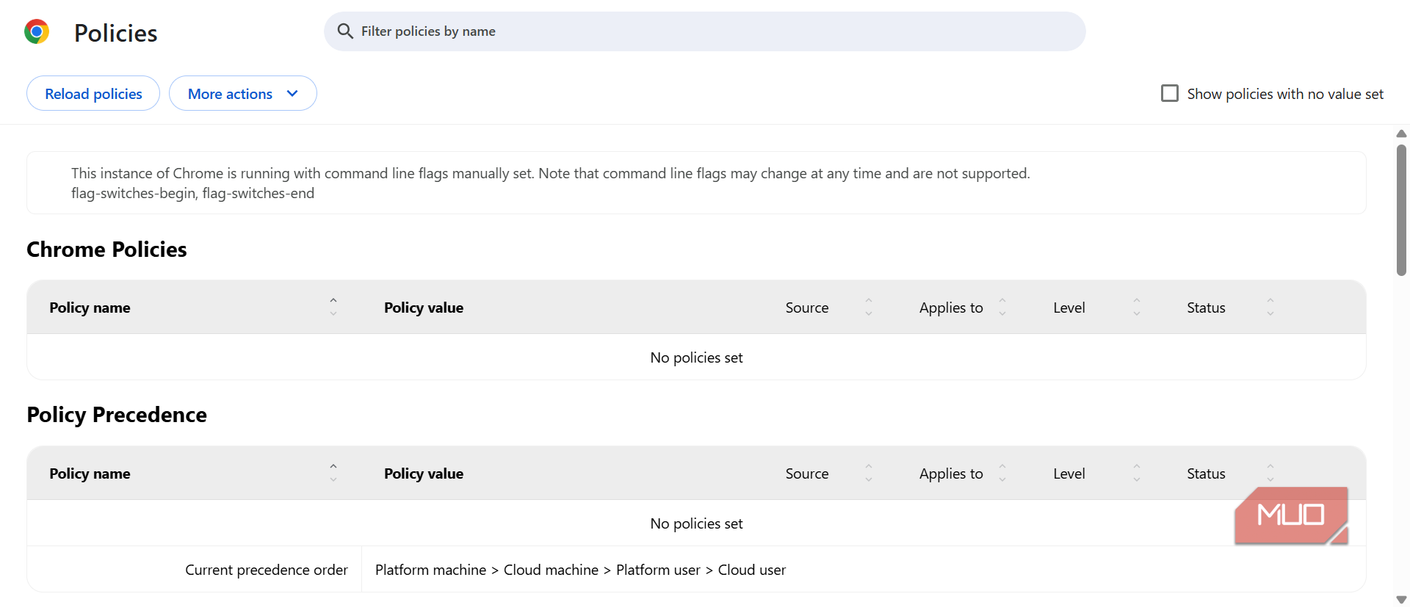Sort Policy Precedence table by Applies to
1410x607 pixels.
pos(1002,473)
